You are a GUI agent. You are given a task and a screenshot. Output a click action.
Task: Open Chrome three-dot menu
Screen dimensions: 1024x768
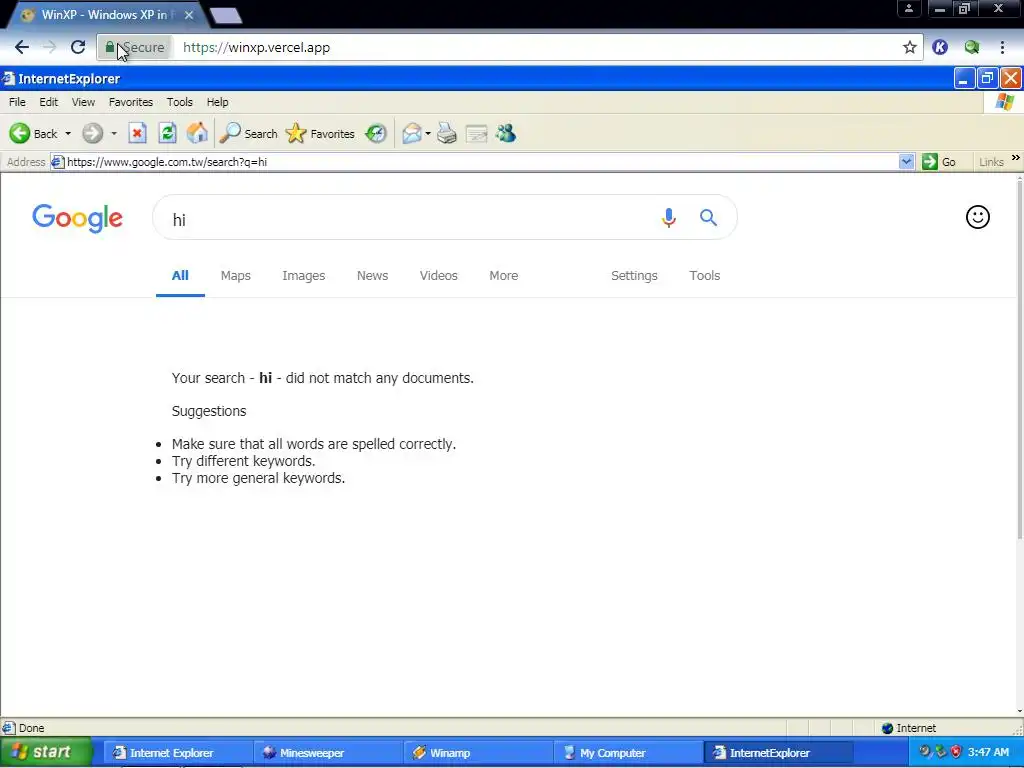(x=1002, y=47)
